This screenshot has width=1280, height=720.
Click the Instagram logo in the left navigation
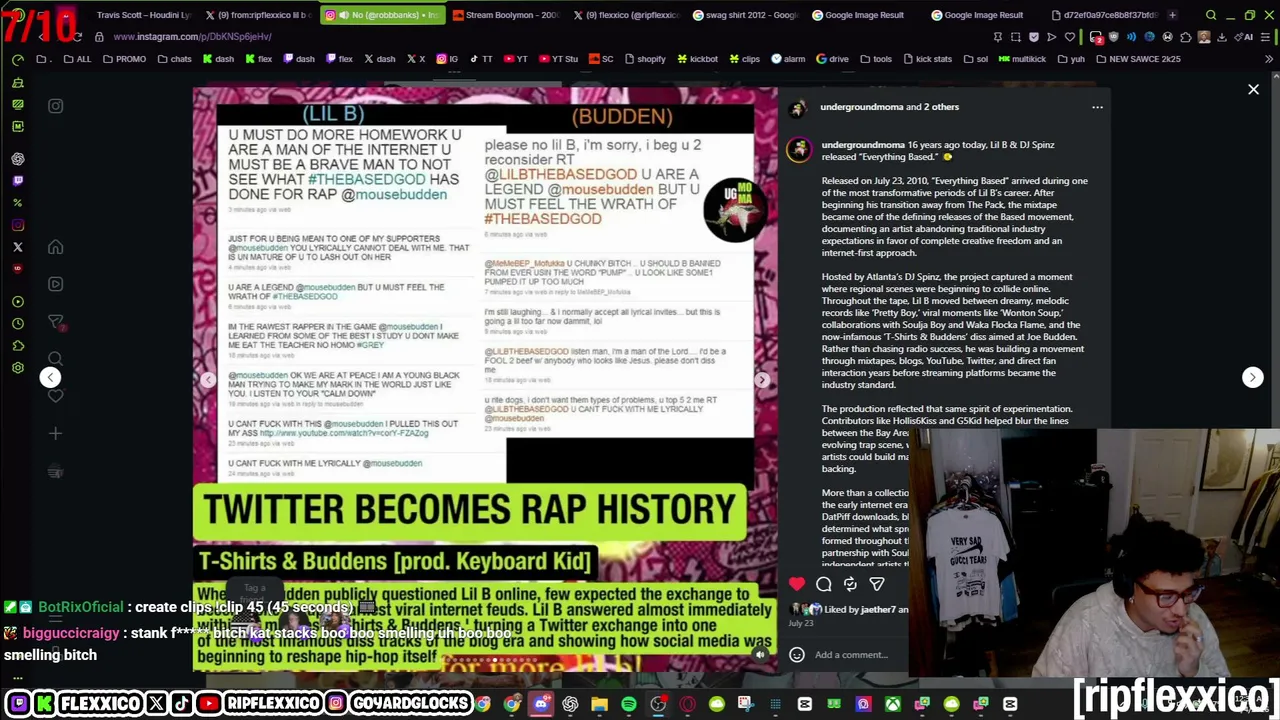pos(56,106)
